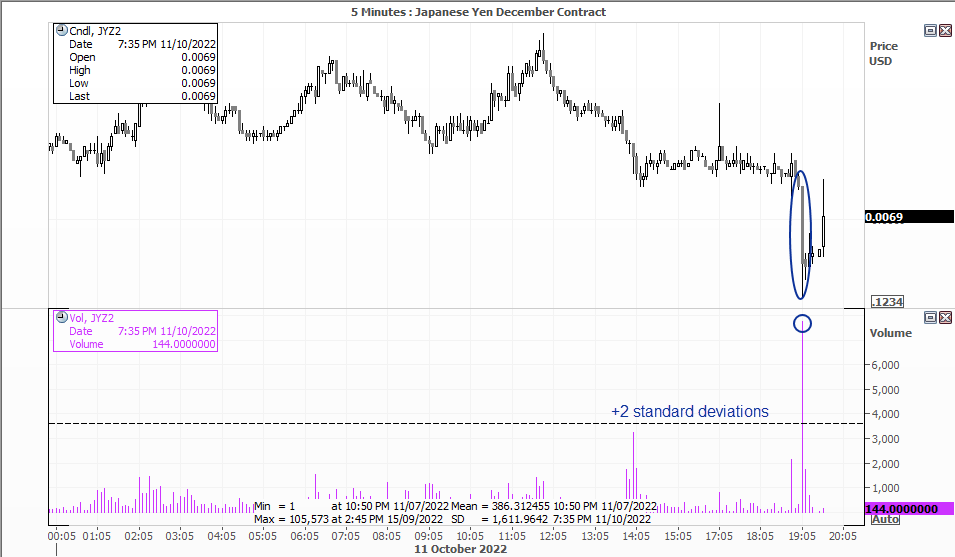Click the Date row in Cndl legend
The width and height of the screenshot is (955, 557).
(x=142, y=44)
